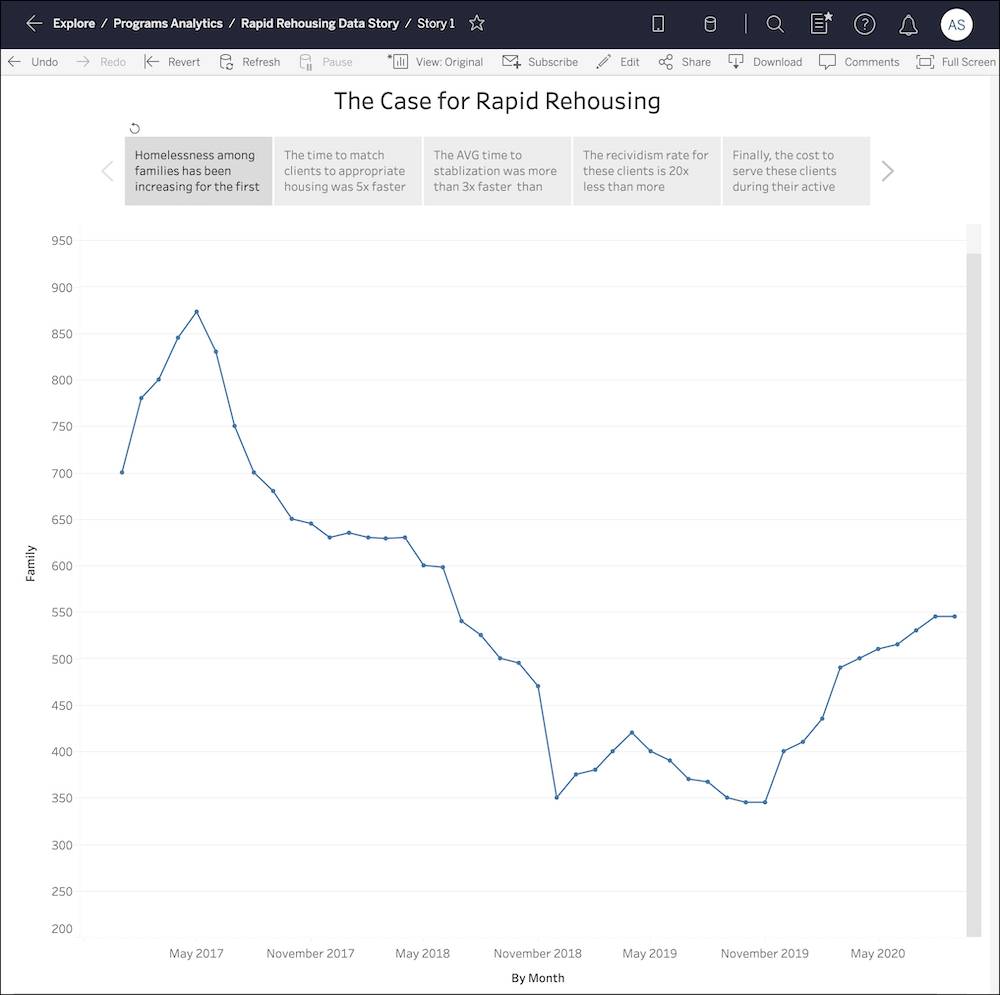Click the 'November 2018' axis label
Screen dimensions: 1000x995
tap(538, 954)
